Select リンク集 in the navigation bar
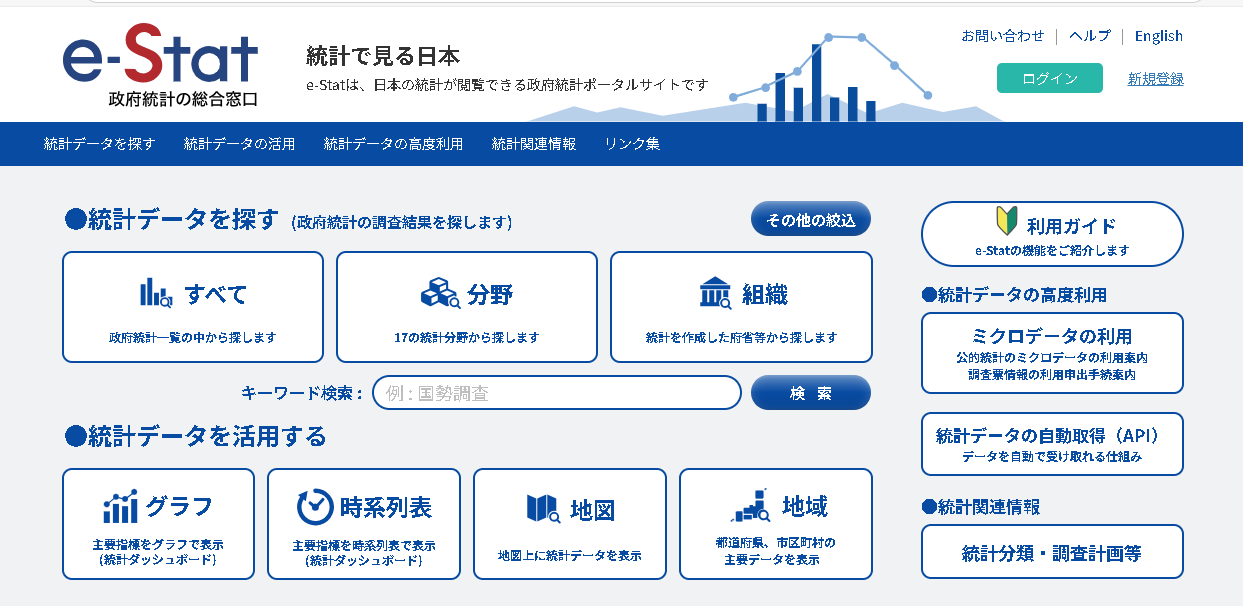The image size is (1243, 606). pyautogui.click(x=632, y=144)
